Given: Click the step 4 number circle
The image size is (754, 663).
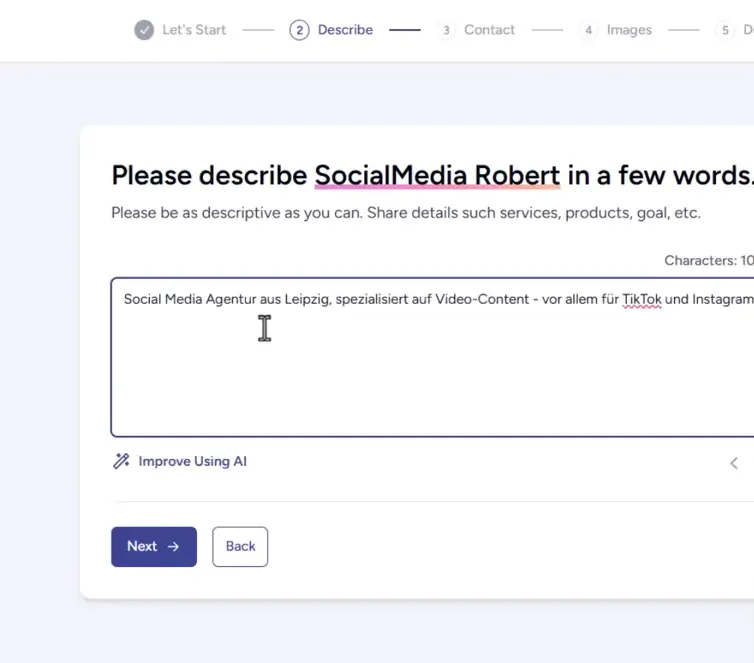Looking at the screenshot, I should tap(588, 30).
